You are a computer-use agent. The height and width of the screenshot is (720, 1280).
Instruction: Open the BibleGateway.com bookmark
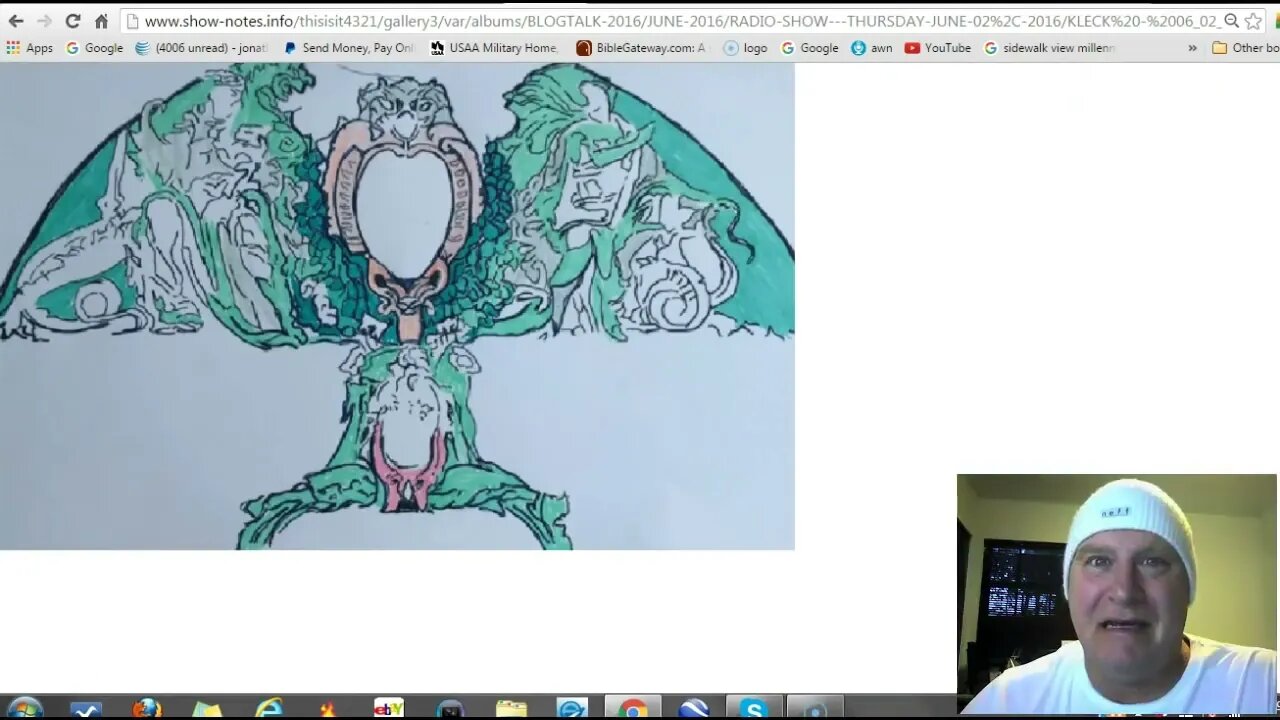[x=641, y=48]
